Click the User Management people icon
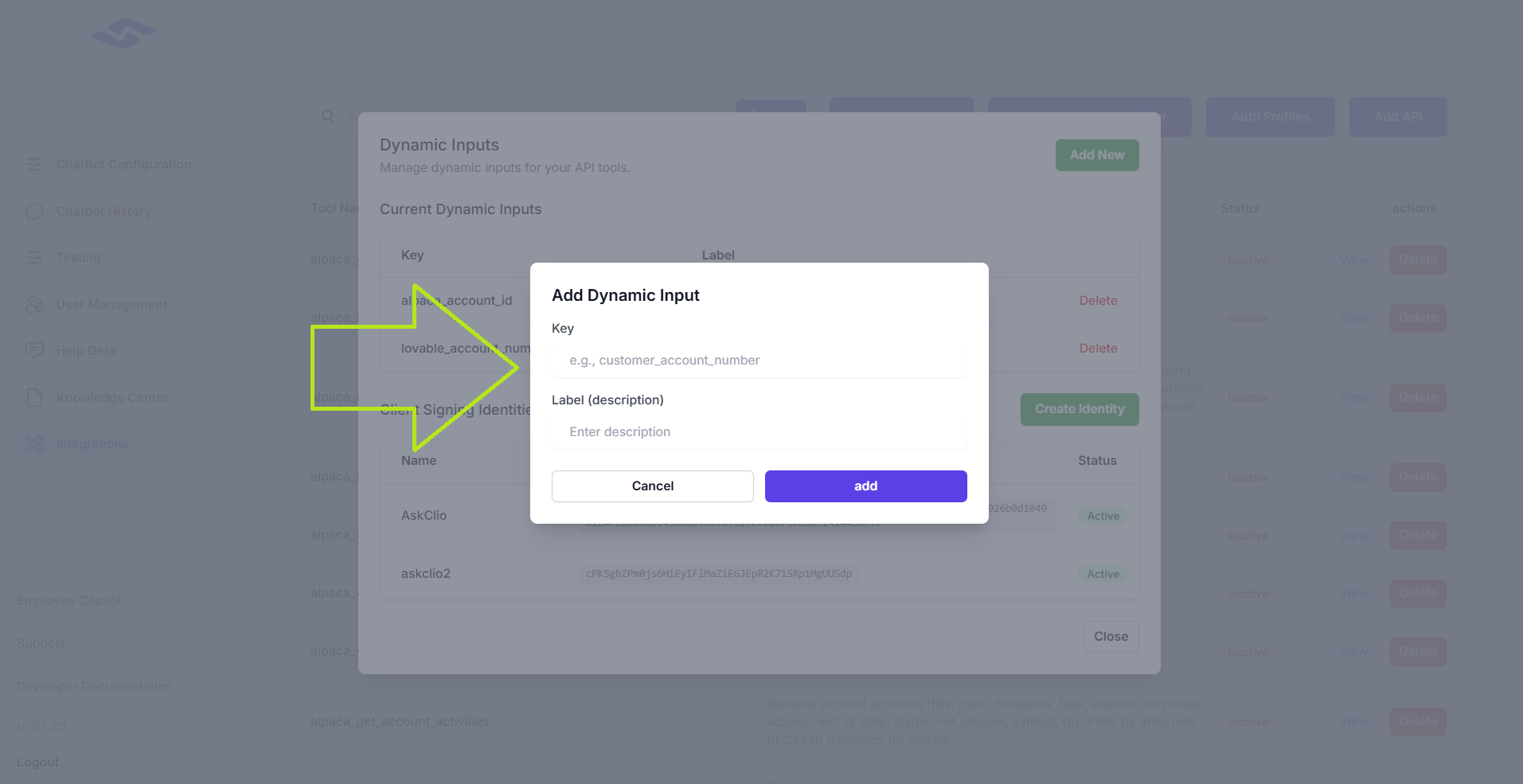 [x=35, y=305]
